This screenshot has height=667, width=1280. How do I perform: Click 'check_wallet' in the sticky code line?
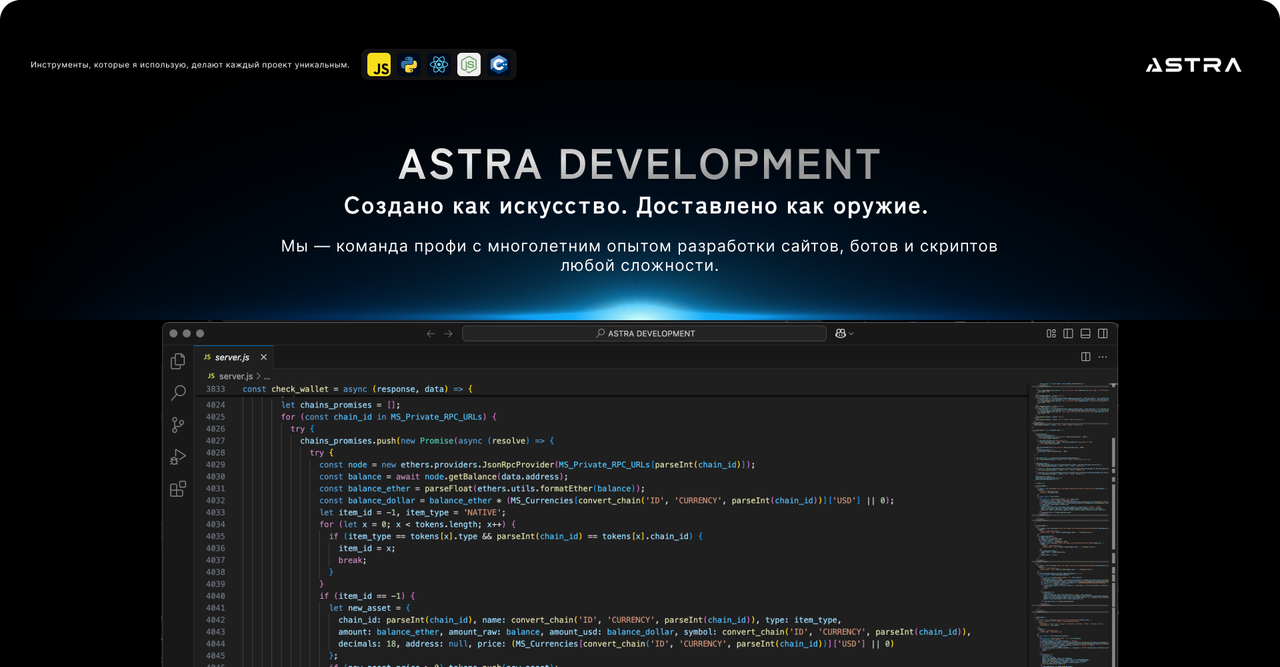pos(301,389)
